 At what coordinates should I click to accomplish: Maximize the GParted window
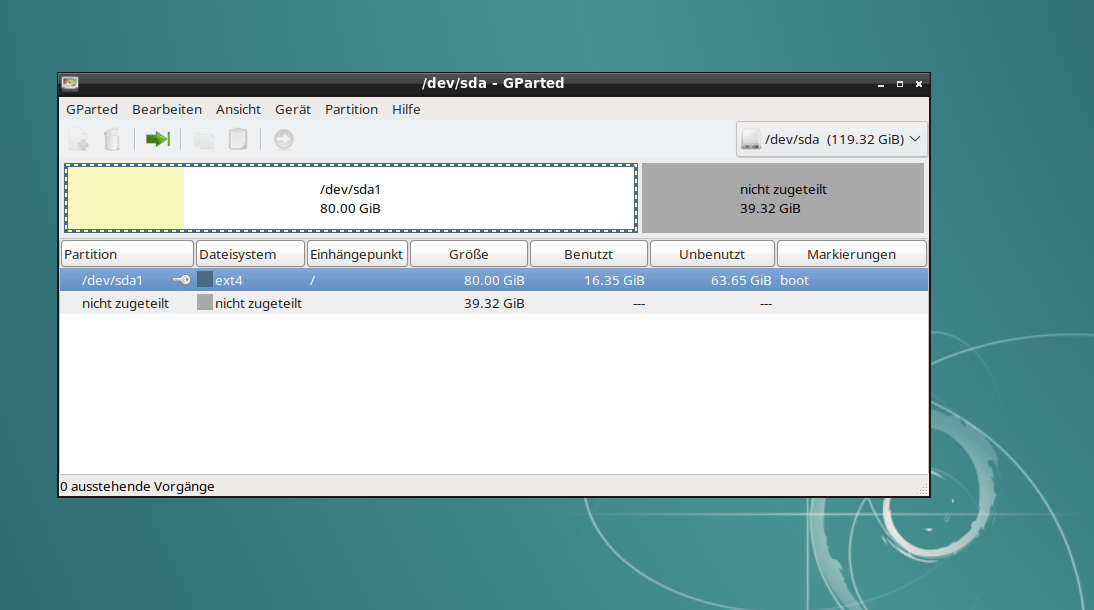pos(900,84)
